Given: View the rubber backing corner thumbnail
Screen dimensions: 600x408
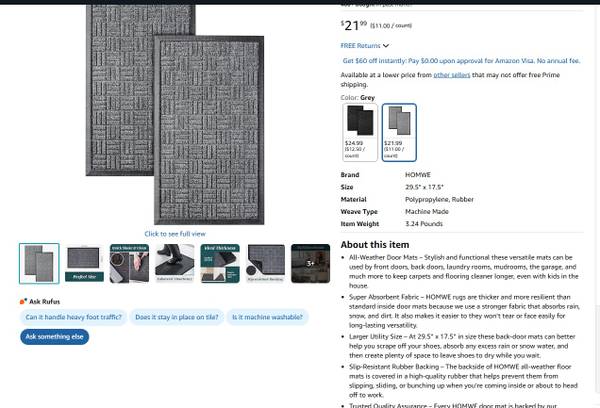Looking at the screenshot, I should pos(265,263).
